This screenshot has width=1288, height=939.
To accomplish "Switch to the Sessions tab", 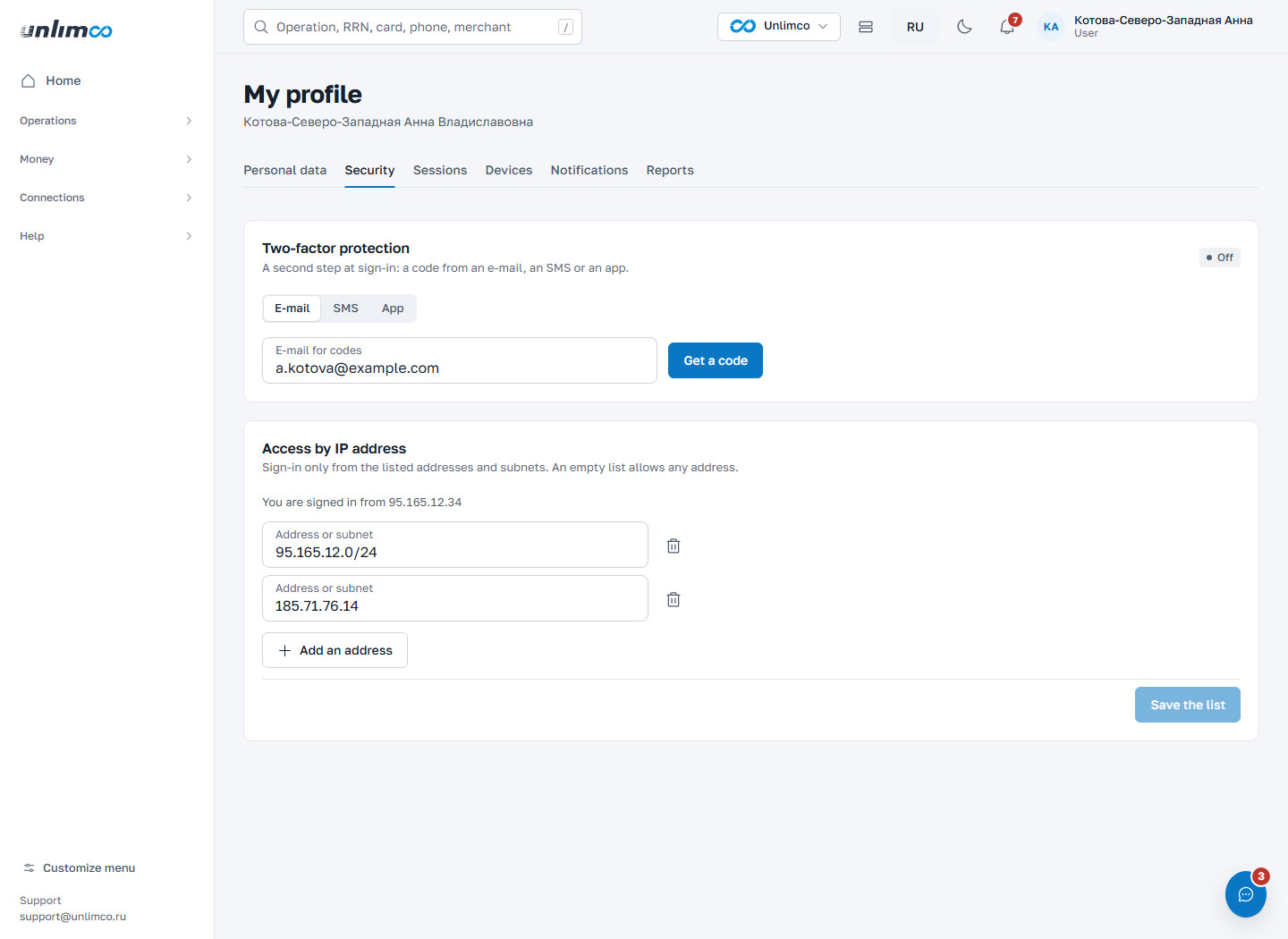I will point(440,170).
